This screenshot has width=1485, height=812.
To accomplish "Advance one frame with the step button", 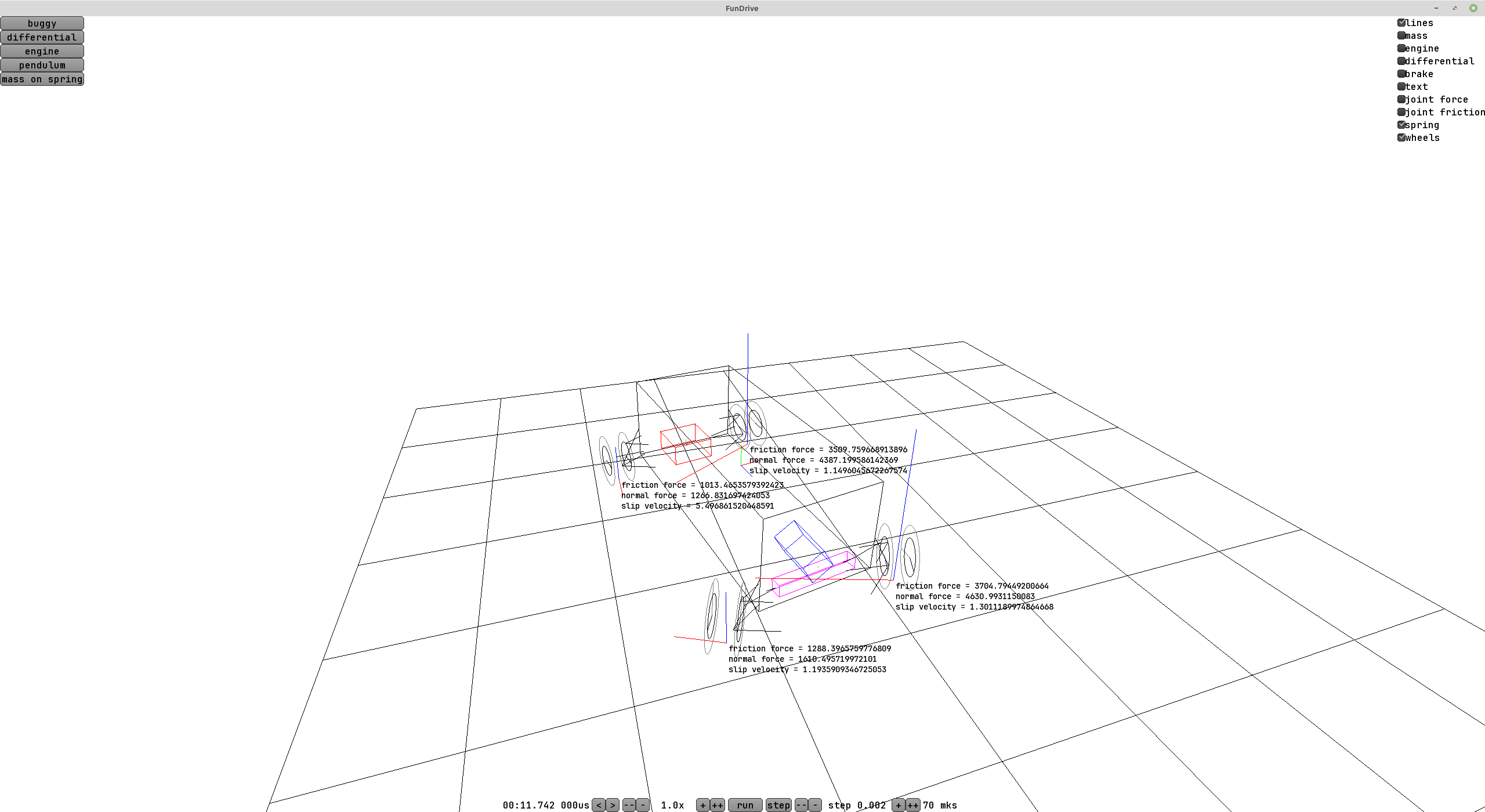I will pos(778,805).
